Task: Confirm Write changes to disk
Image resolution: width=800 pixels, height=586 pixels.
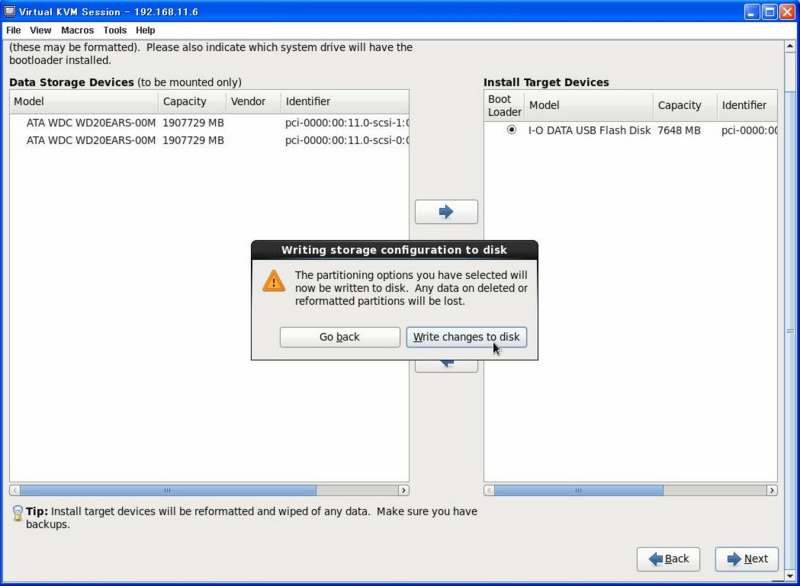Action: coord(466,337)
